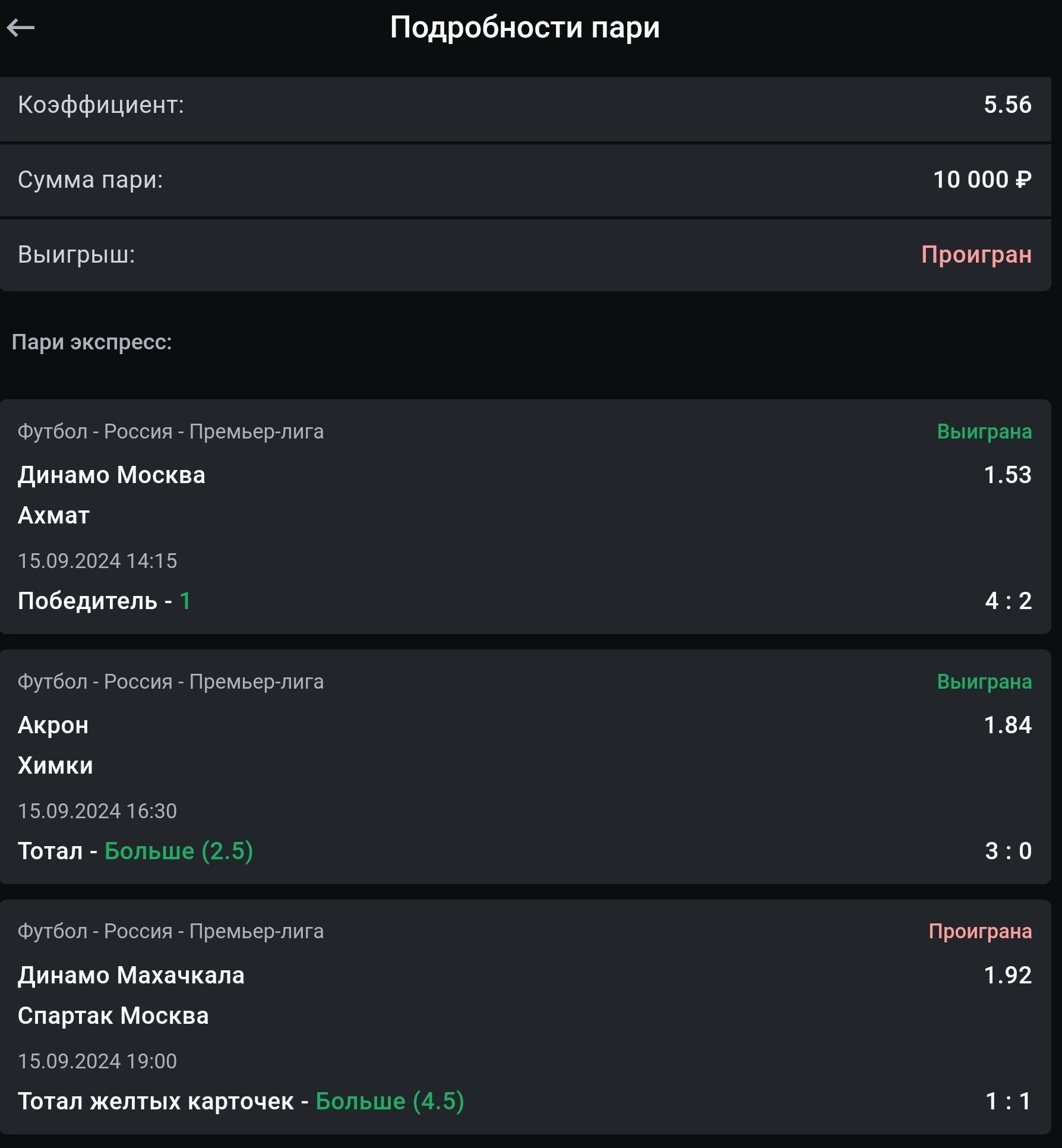
Task: Click the 'Пари экспресс:' section label
Action: click(x=92, y=342)
